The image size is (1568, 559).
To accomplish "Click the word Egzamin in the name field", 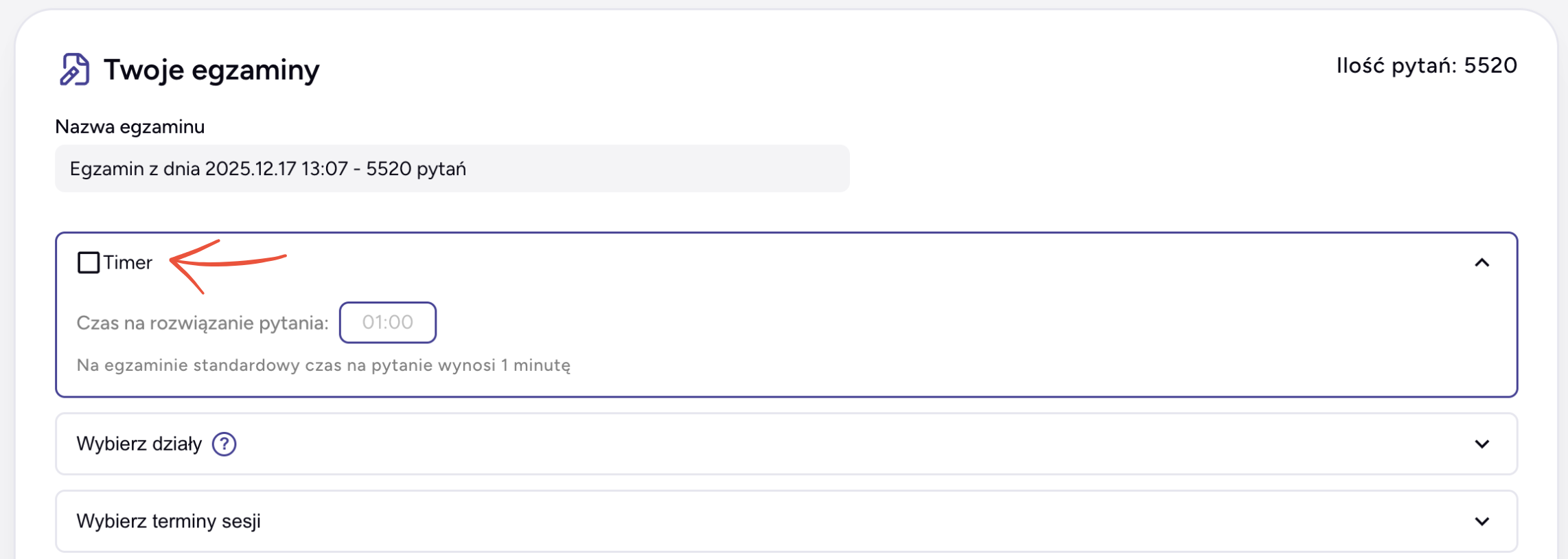I will click(106, 169).
